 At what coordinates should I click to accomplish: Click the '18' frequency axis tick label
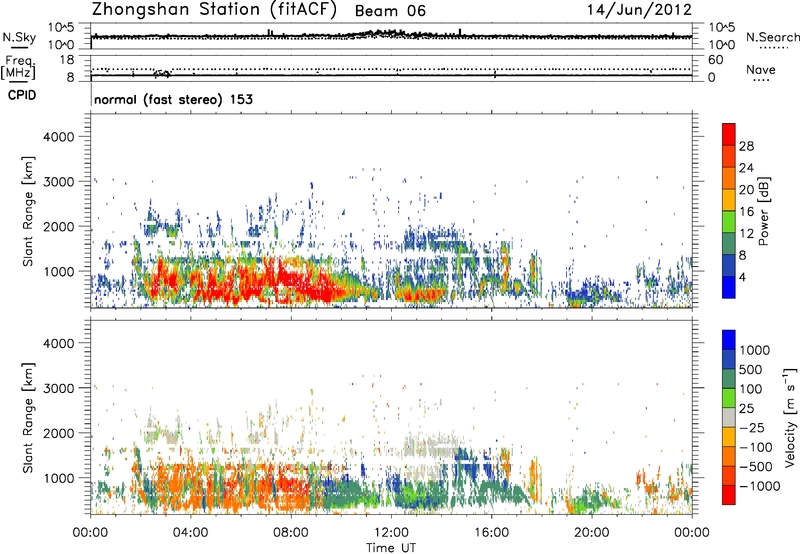tap(67, 60)
